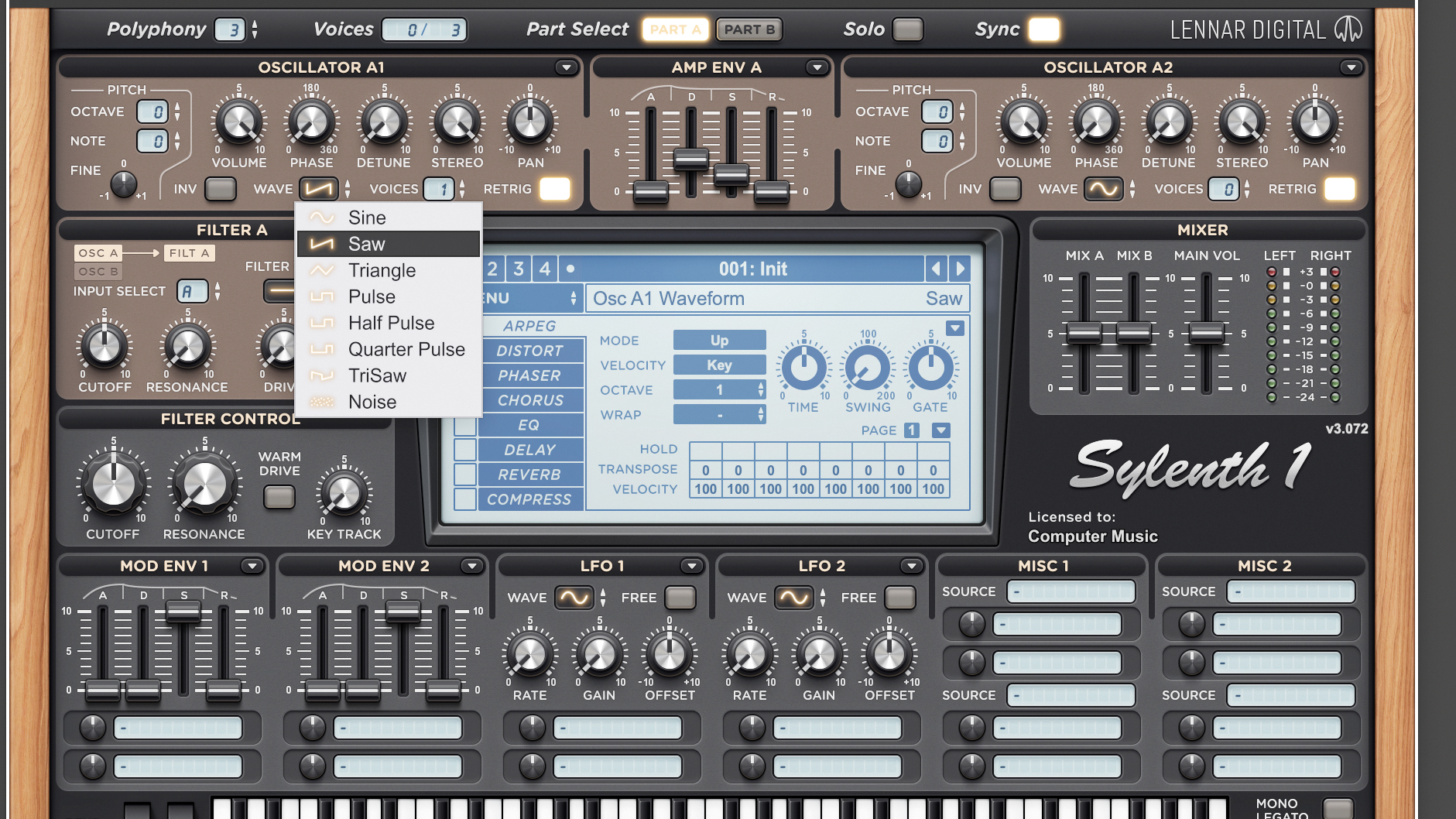
Task: Click LFO 1 Rate knob
Action: pyautogui.click(x=530, y=654)
